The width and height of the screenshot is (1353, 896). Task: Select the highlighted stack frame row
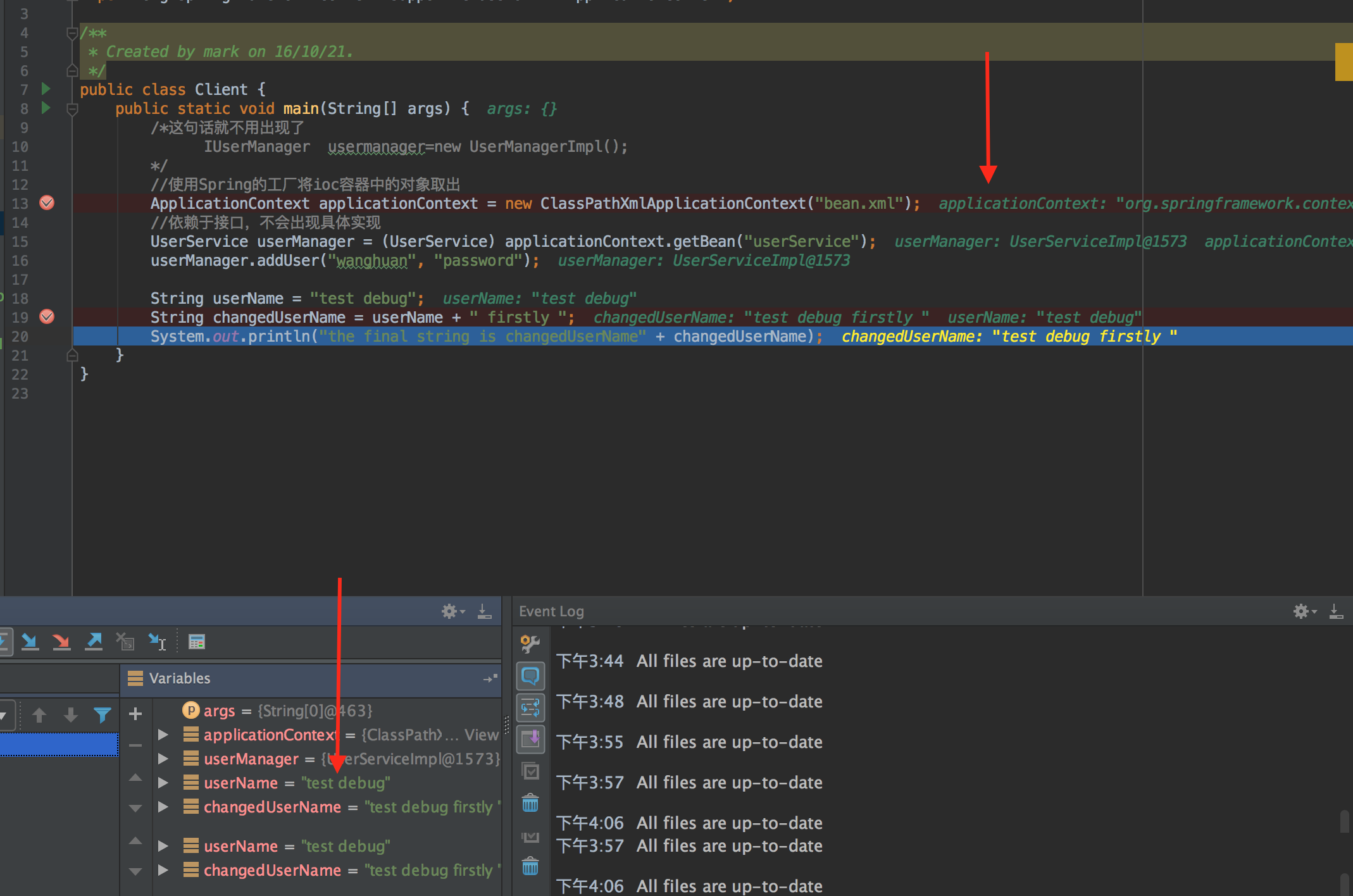pos(59,744)
